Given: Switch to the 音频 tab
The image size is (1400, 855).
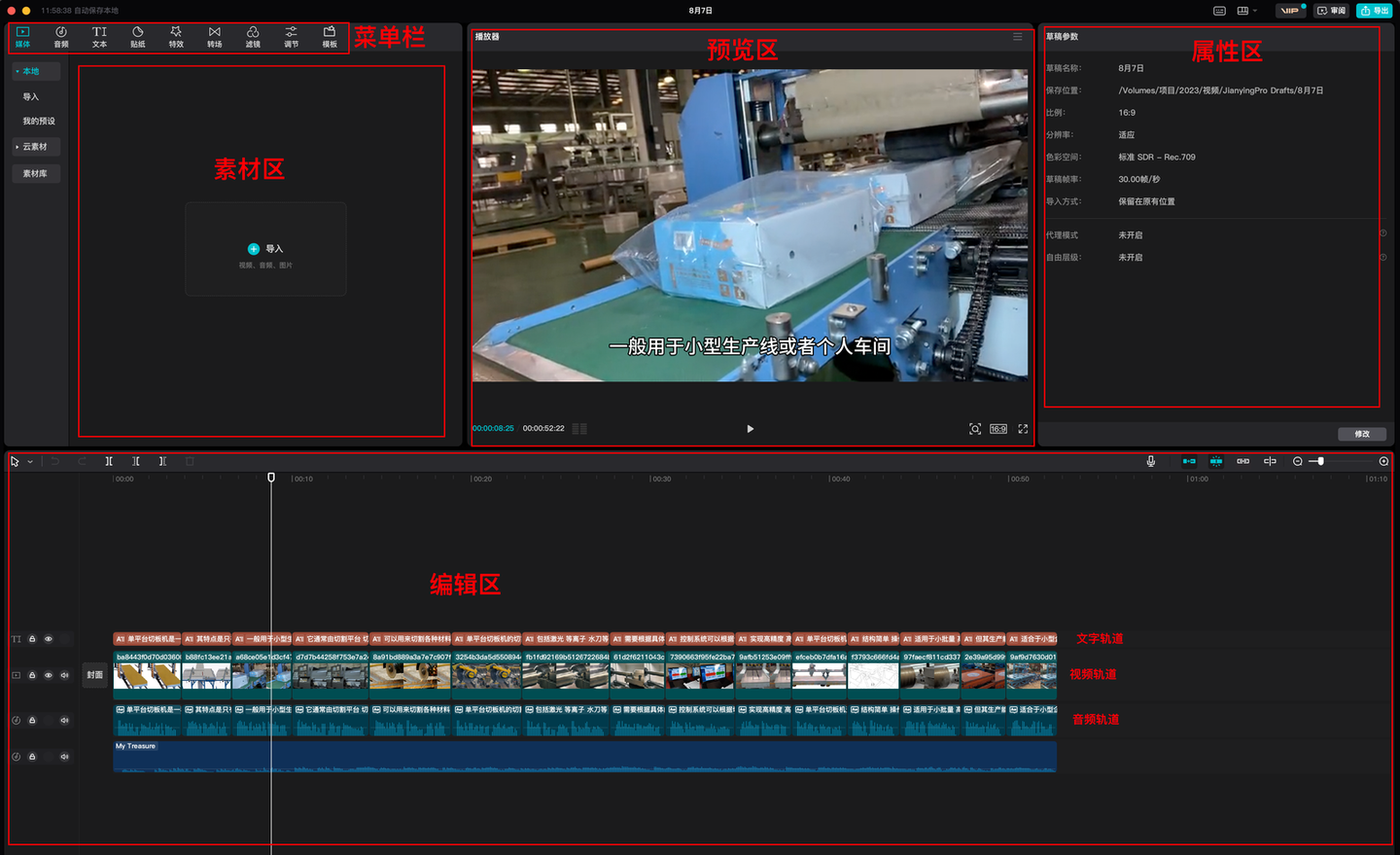Looking at the screenshot, I should [x=61, y=37].
